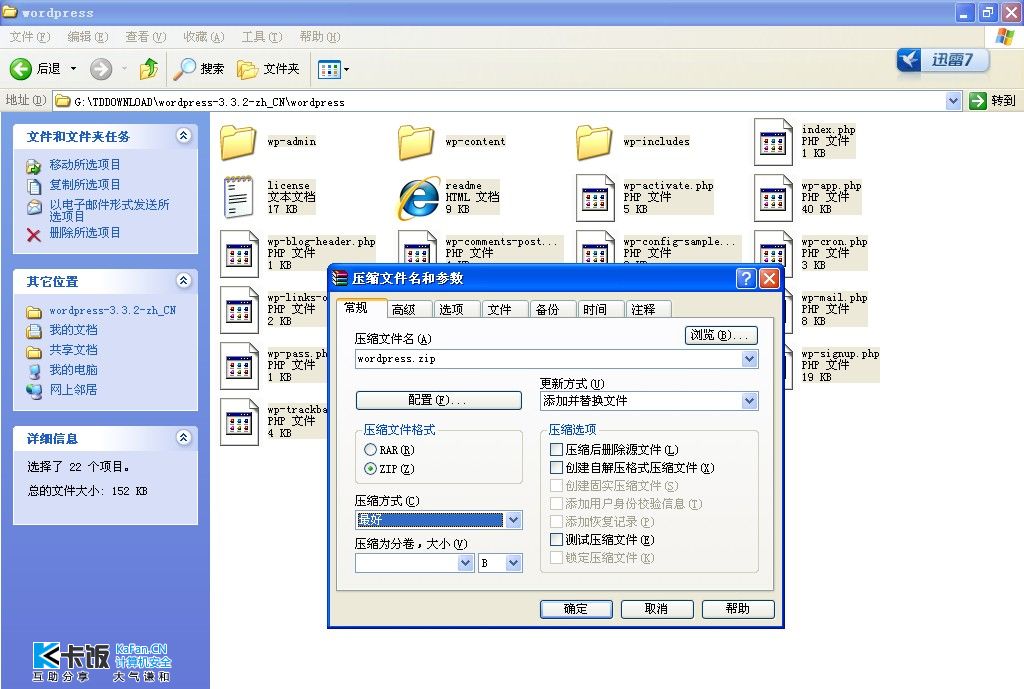Click the copy selected items icon

(x=34, y=186)
